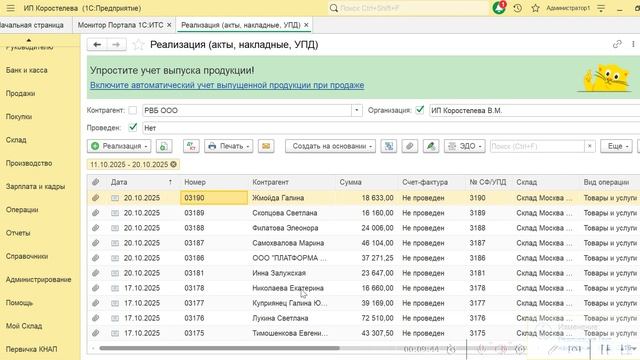Open notifications bell icon
Viewport: 640px width, 360px height.
pos(499,8)
